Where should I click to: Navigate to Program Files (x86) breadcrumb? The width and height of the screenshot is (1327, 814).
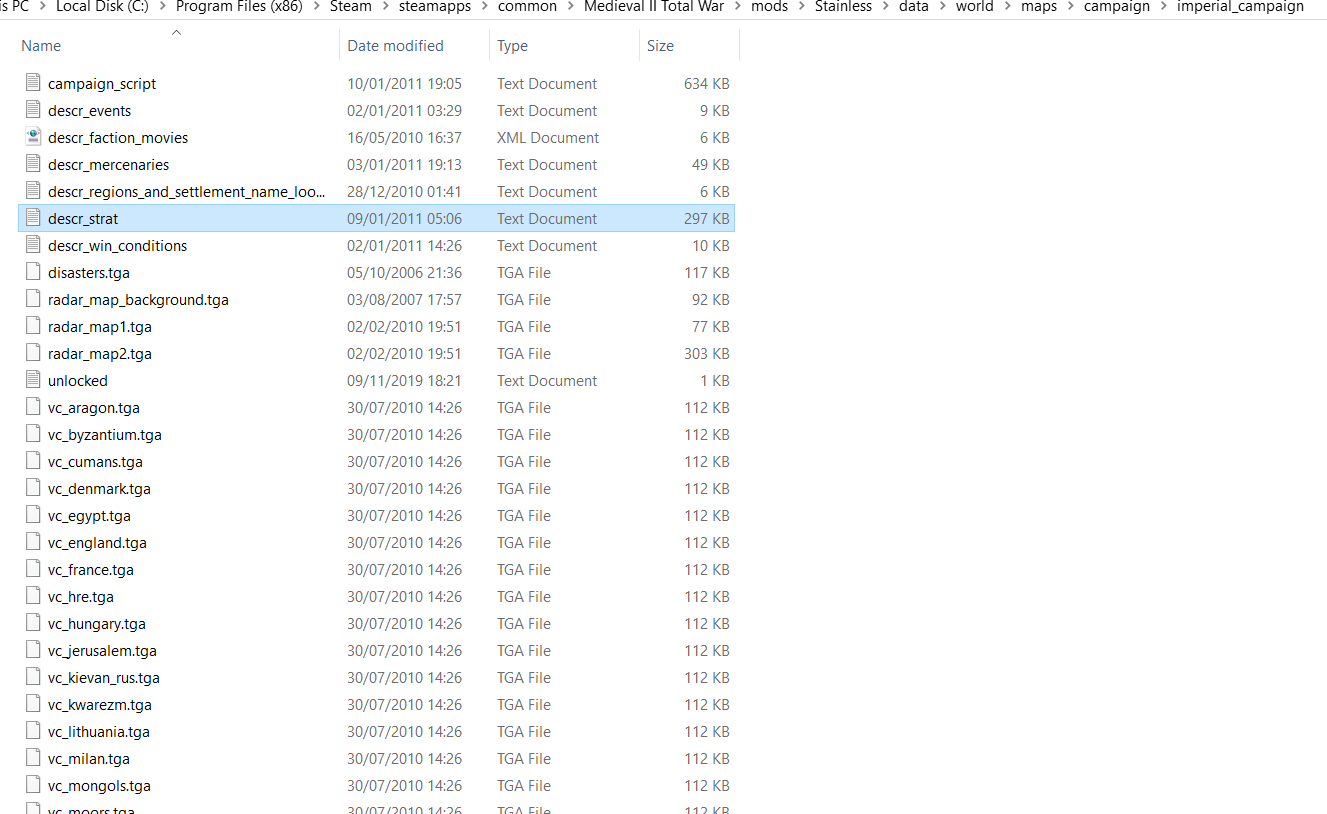(x=240, y=7)
